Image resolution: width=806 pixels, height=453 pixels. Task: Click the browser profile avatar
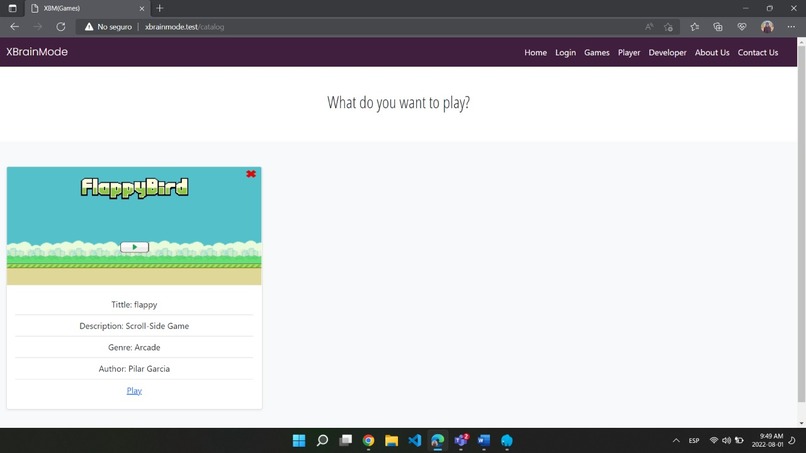coord(767,27)
